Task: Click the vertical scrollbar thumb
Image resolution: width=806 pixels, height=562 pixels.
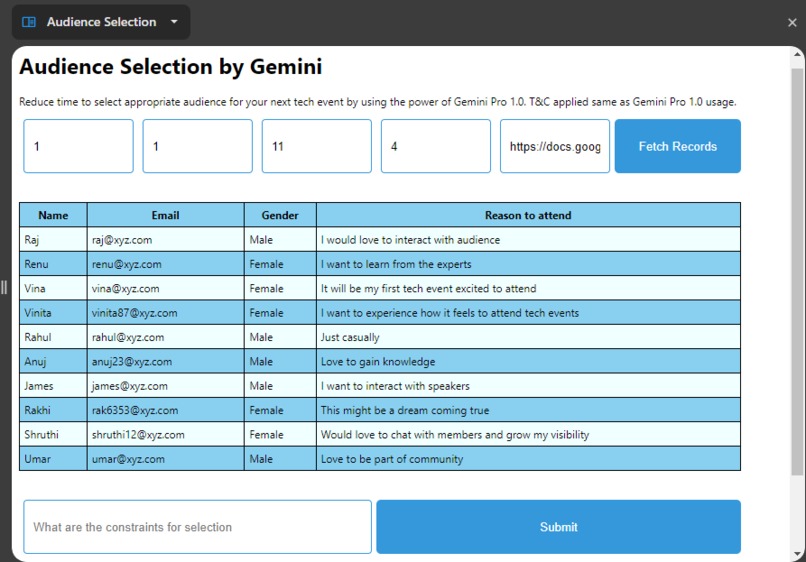Action: pyautogui.click(x=797, y=271)
